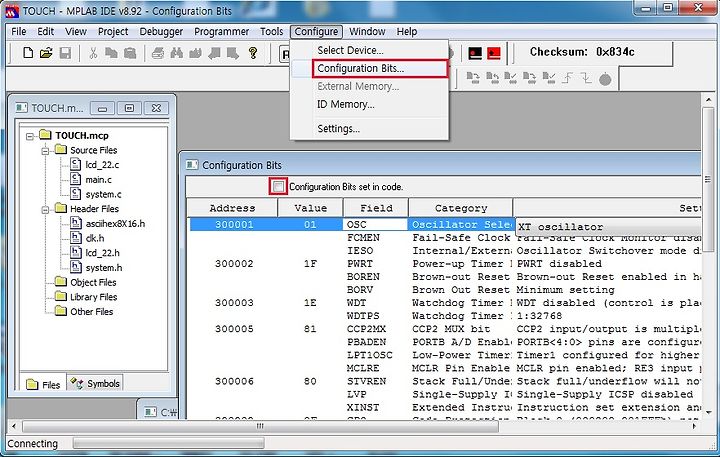
Task: Select dk.h header file
Action: point(95,238)
